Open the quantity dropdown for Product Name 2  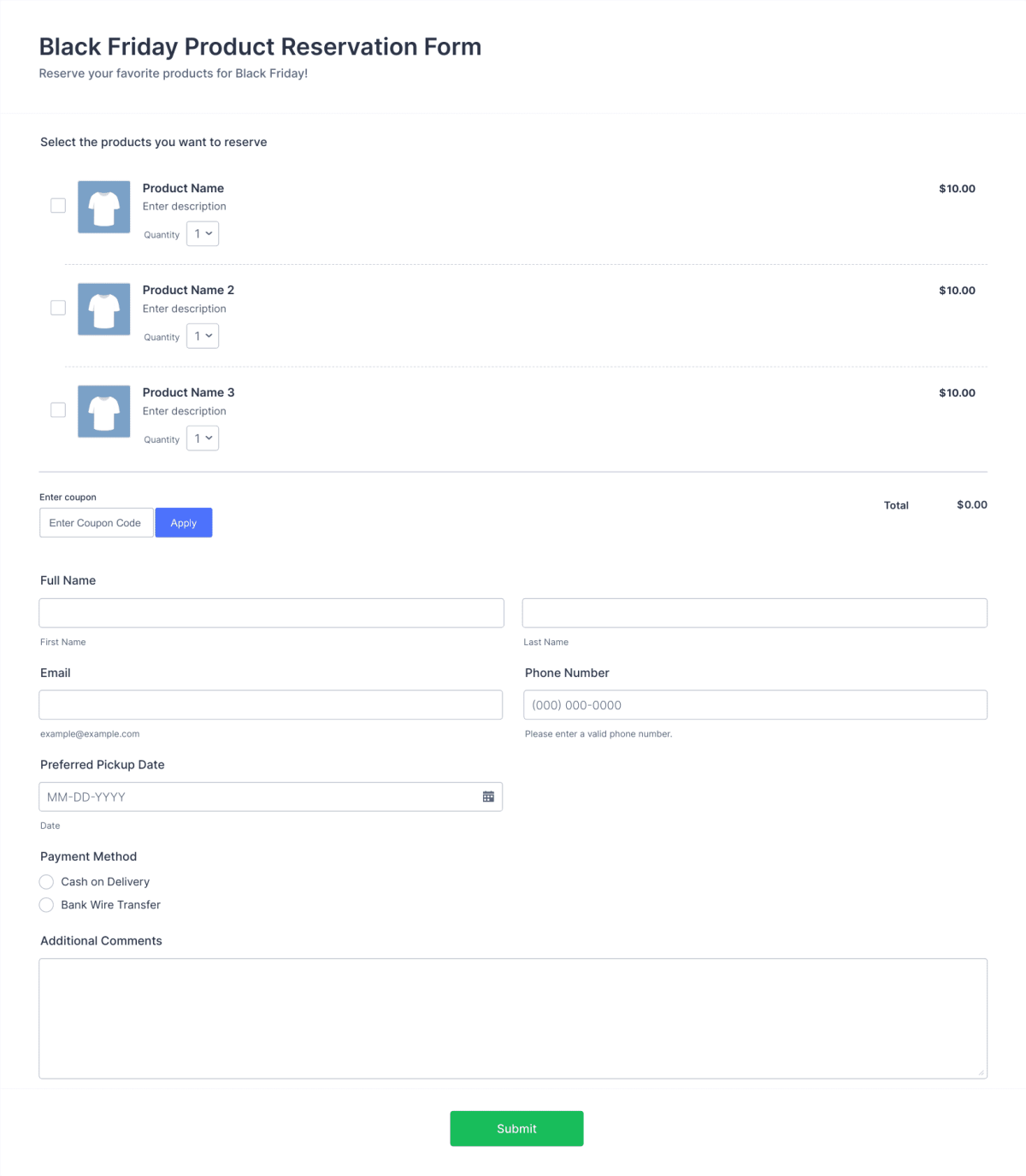pyautogui.click(x=202, y=335)
